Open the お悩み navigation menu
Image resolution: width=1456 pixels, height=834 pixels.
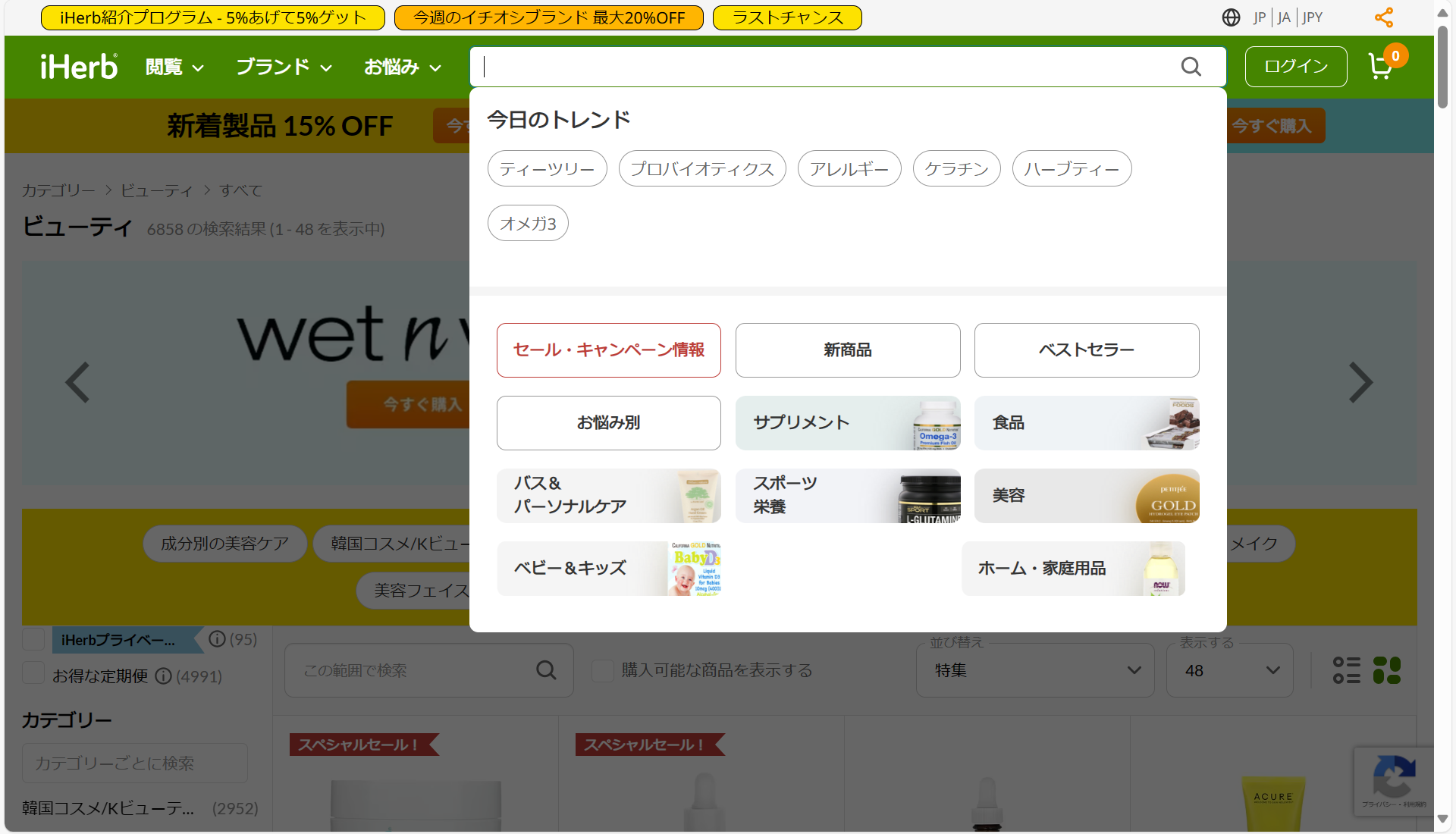402,67
